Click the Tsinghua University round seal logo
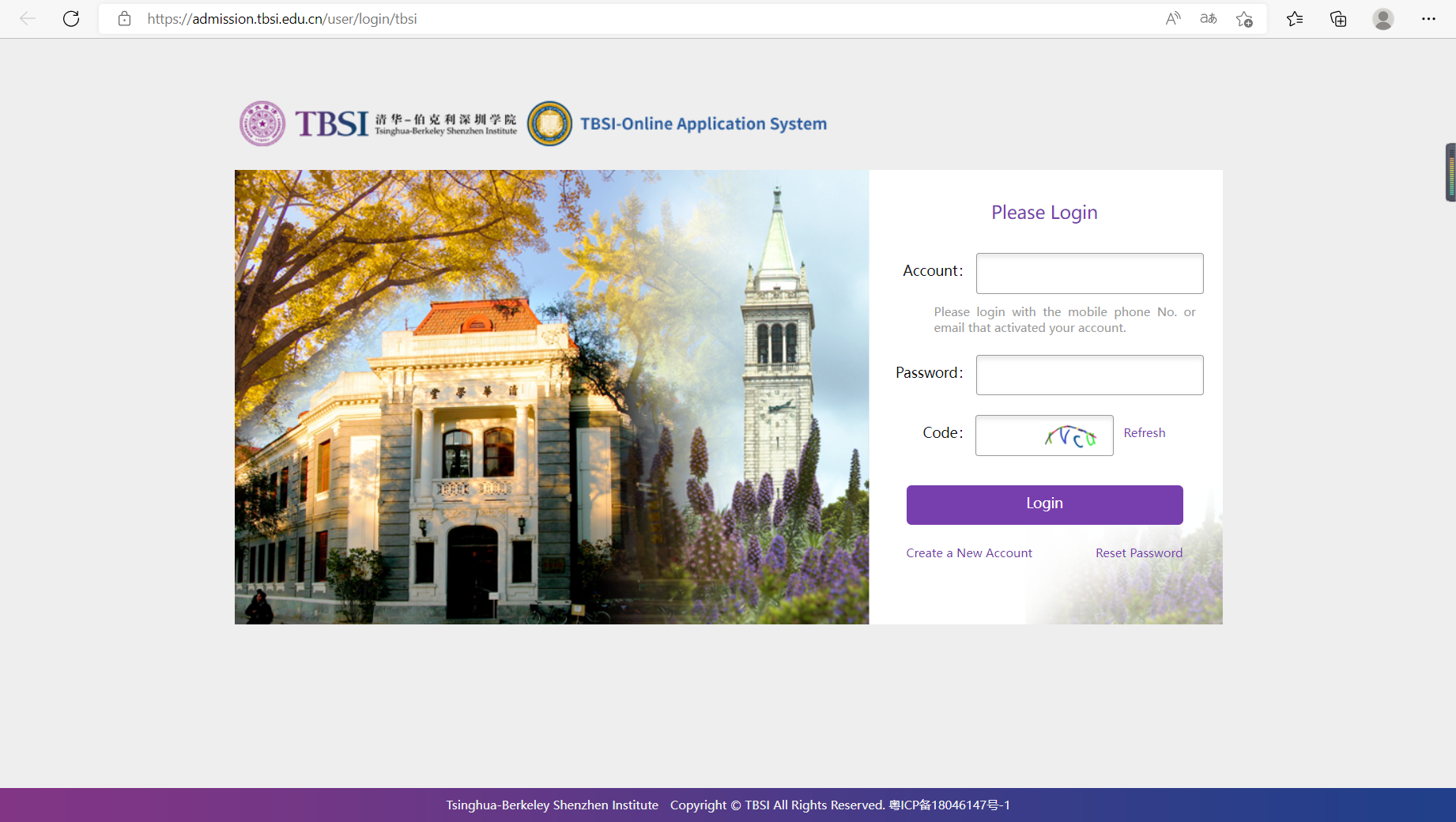1456x822 pixels. tap(262, 123)
